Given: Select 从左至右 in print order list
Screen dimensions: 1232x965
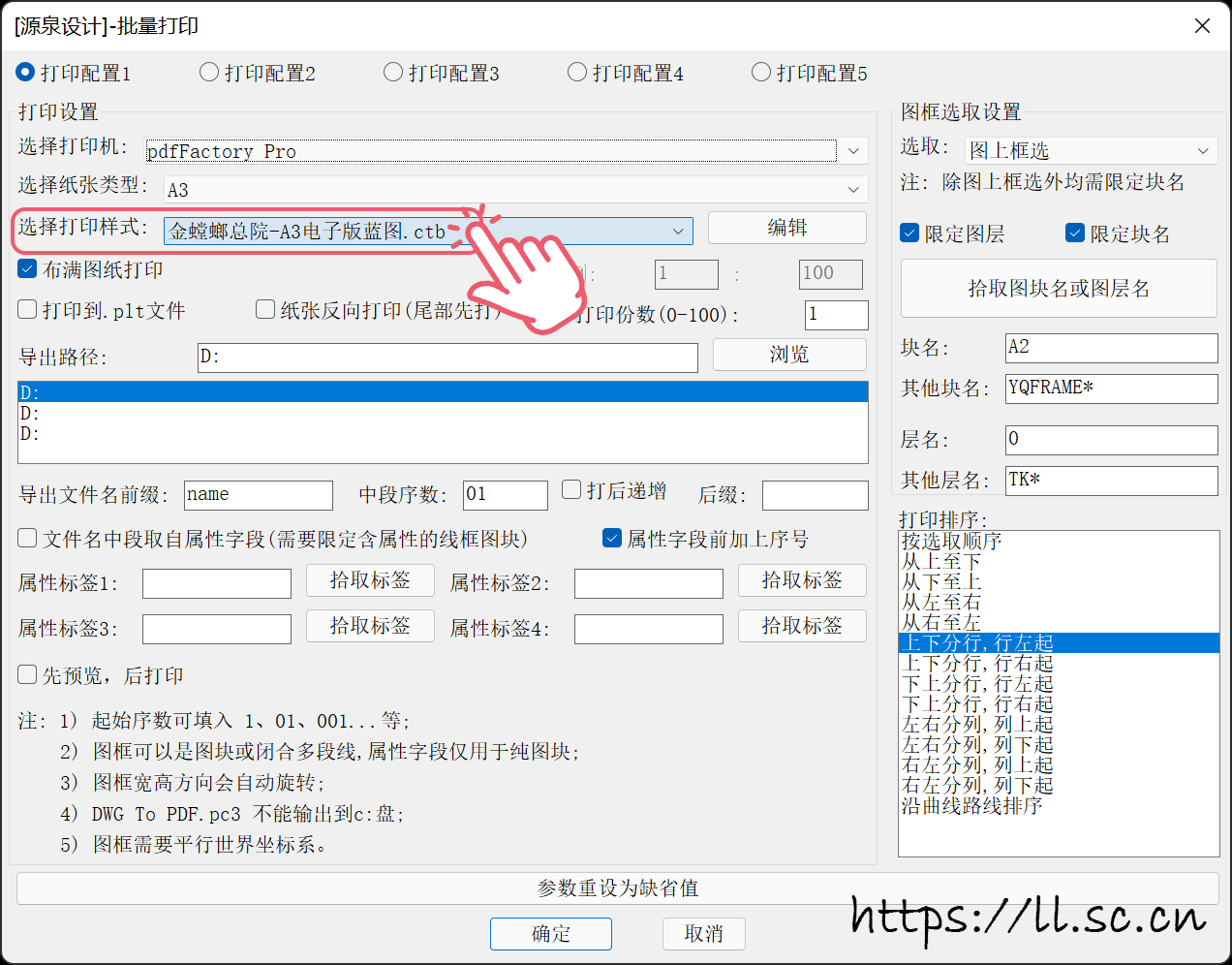Looking at the screenshot, I should [x=941, y=603].
